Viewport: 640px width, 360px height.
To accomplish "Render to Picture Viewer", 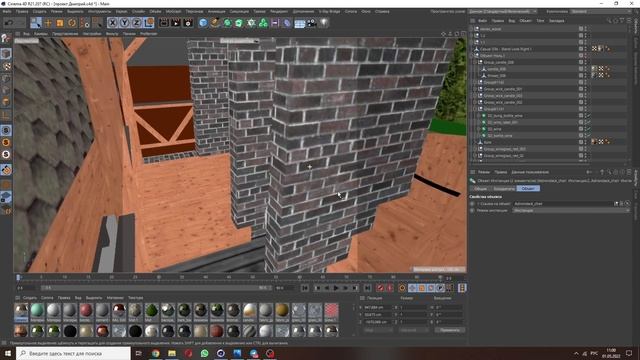I will point(176,22).
